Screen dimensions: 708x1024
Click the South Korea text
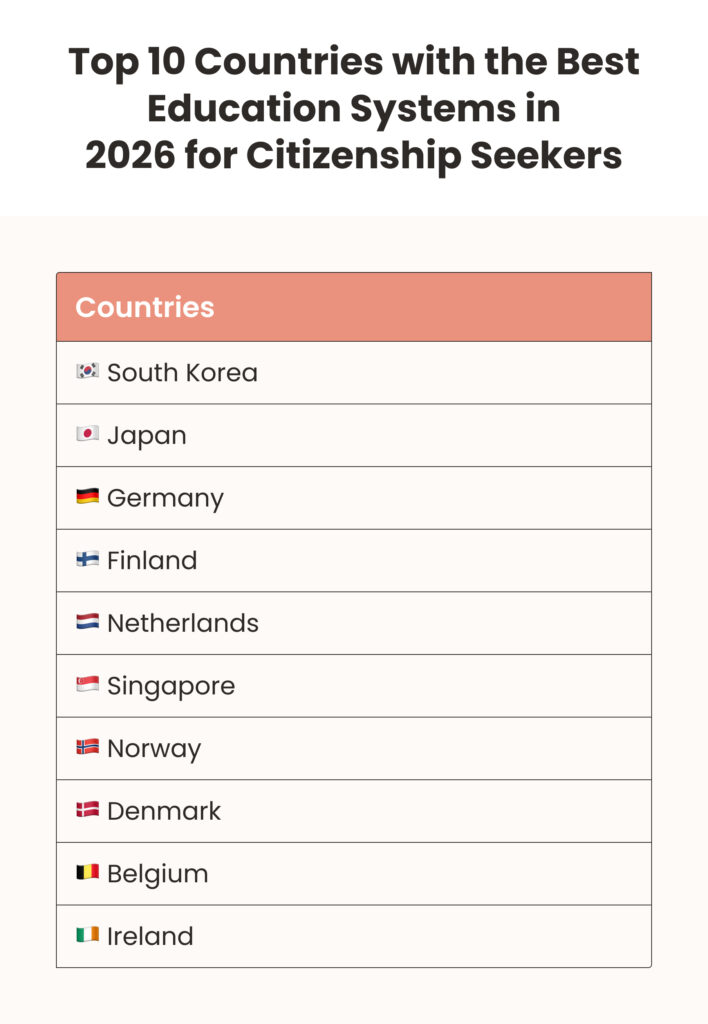[182, 373]
